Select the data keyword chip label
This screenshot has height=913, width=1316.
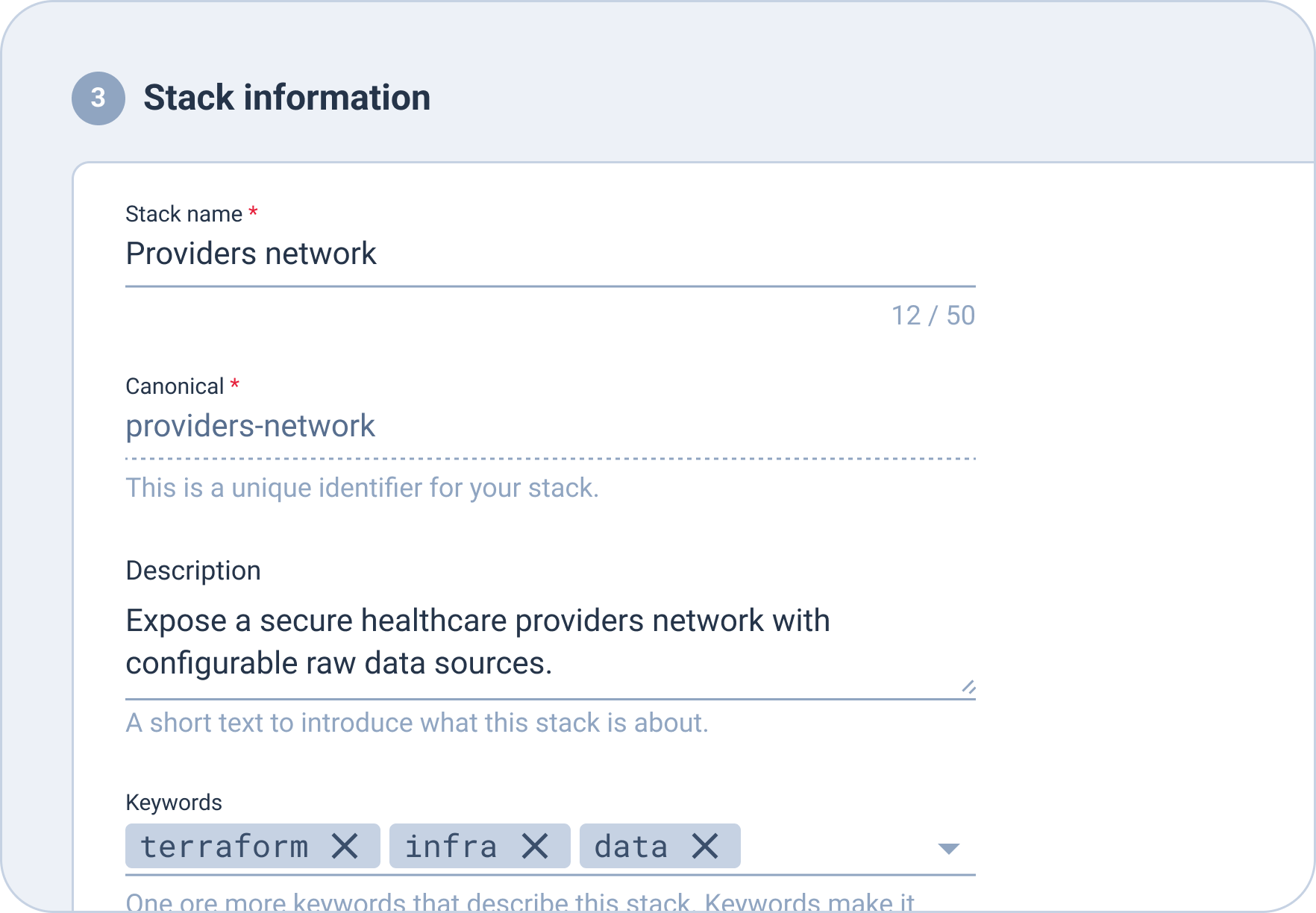coord(630,847)
